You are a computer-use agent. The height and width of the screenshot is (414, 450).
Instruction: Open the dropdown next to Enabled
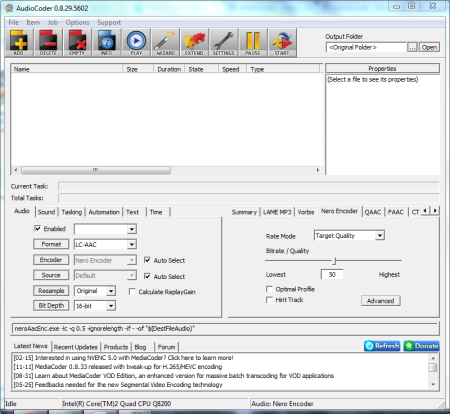pos(132,229)
